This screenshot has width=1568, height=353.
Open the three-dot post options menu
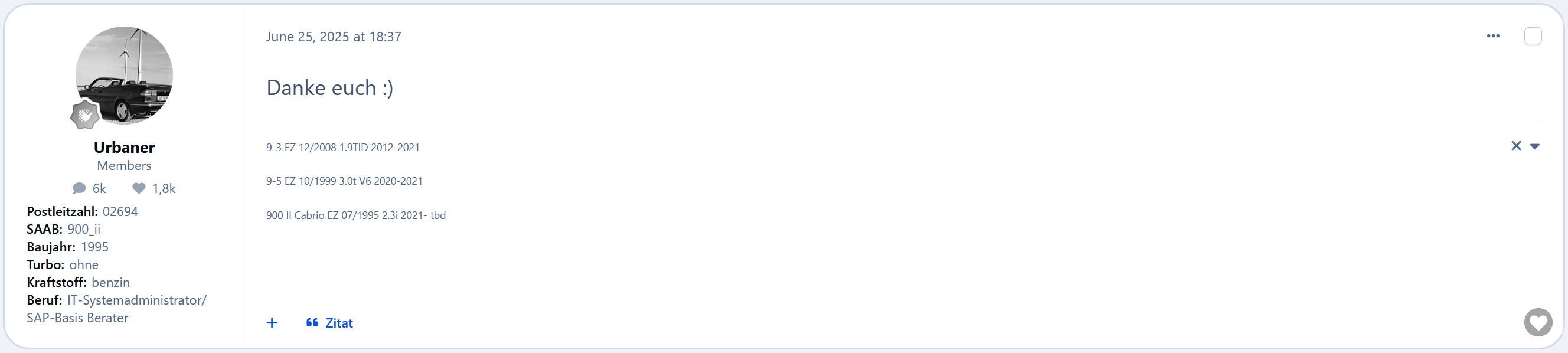point(1492,36)
